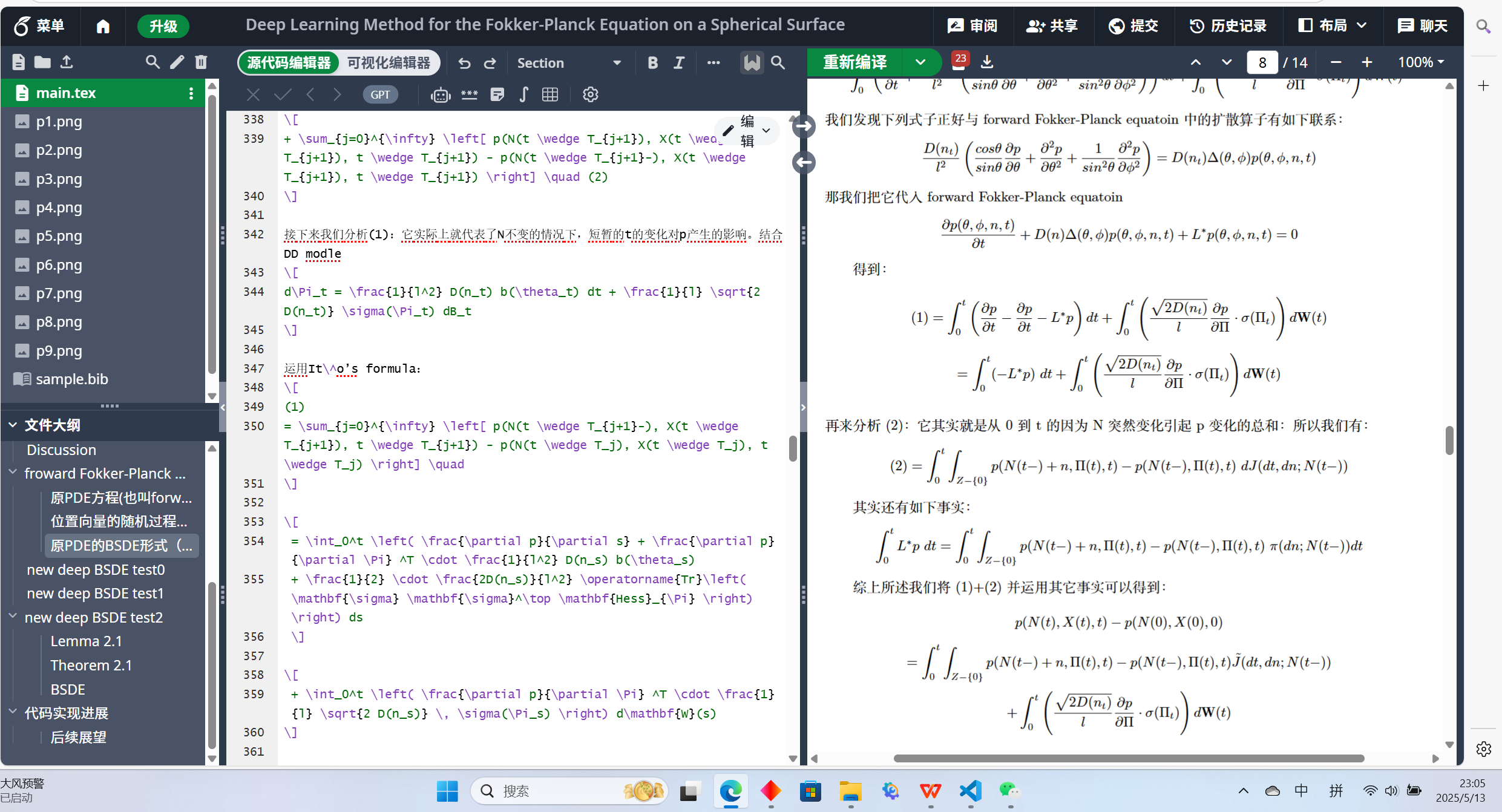Open the 聊天 chat panel

[x=1422, y=25]
